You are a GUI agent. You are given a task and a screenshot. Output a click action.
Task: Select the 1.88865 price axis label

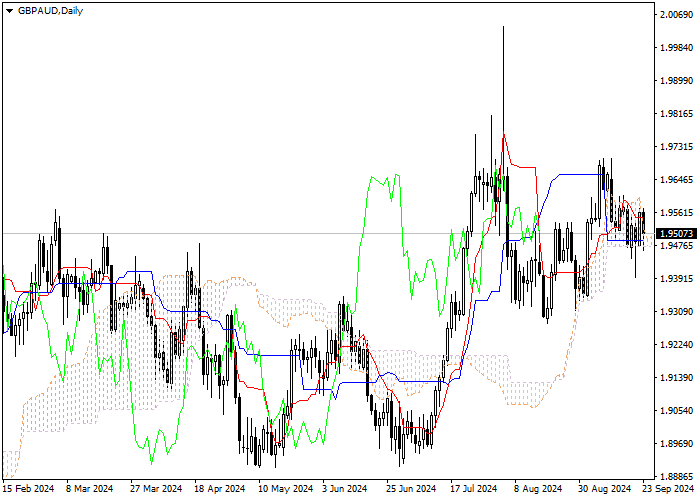pyautogui.click(x=676, y=476)
